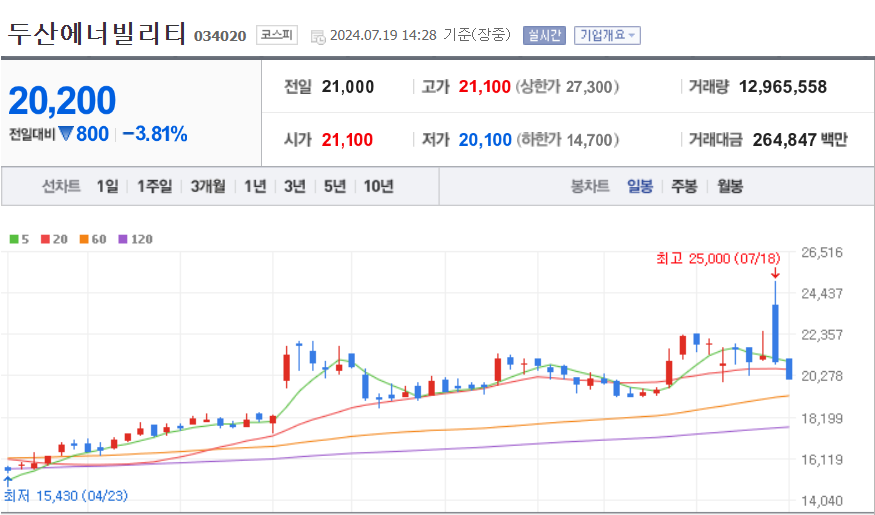Click the green 5-day moving average swatch
875x515 pixels.
coord(14,239)
